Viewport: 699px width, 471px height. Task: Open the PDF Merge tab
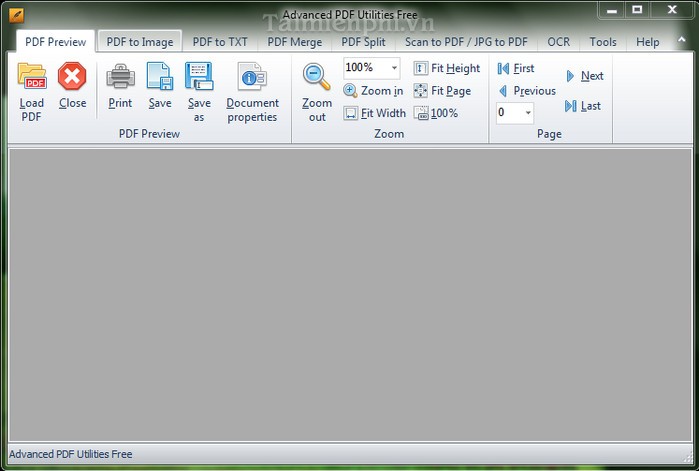pos(295,42)
